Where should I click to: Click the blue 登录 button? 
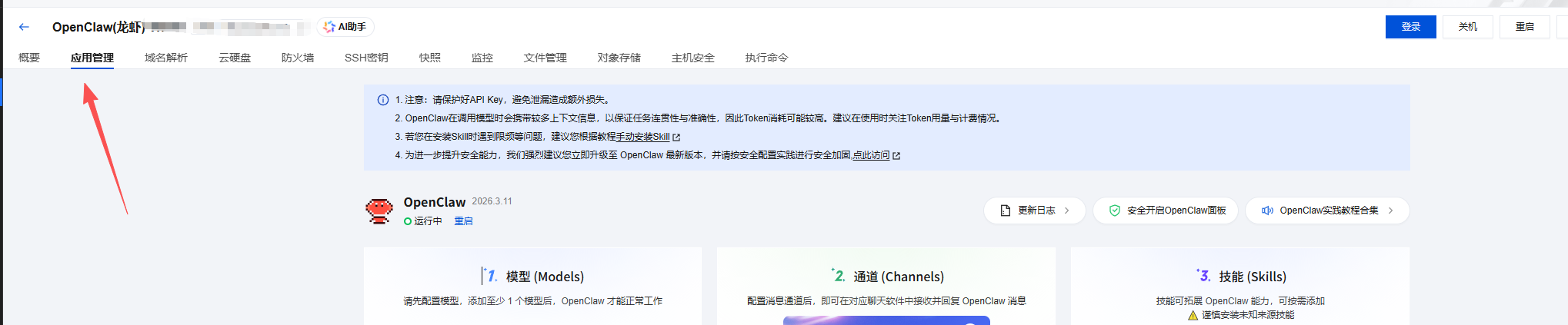pyautogui.click(x=1410, y=27)
